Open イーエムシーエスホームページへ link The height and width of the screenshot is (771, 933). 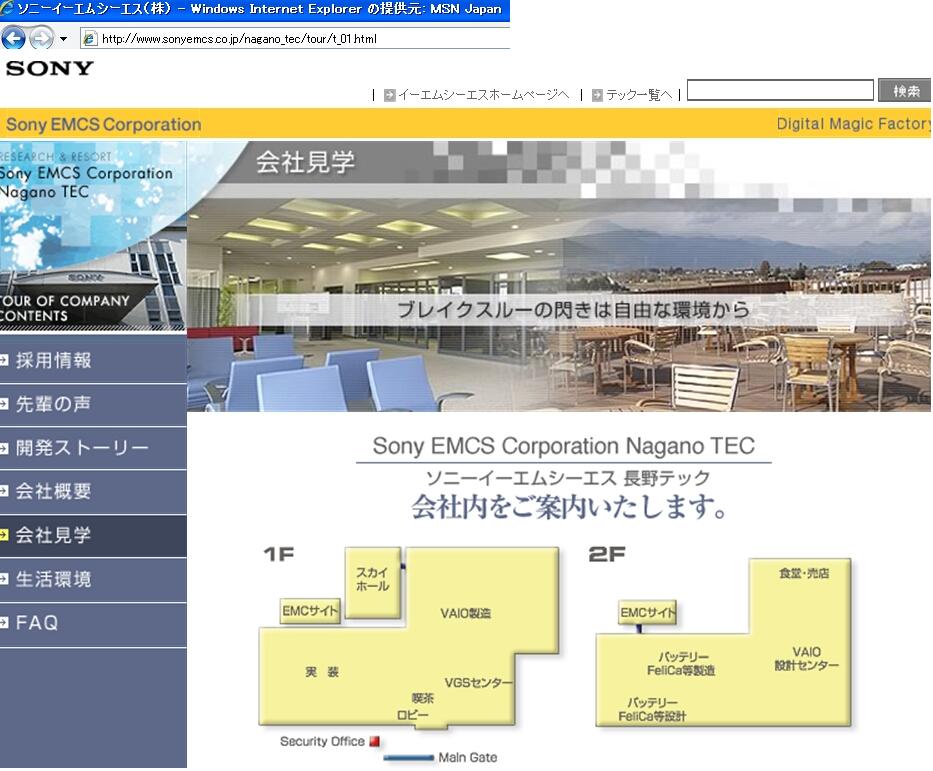click(x=484, y=95)
